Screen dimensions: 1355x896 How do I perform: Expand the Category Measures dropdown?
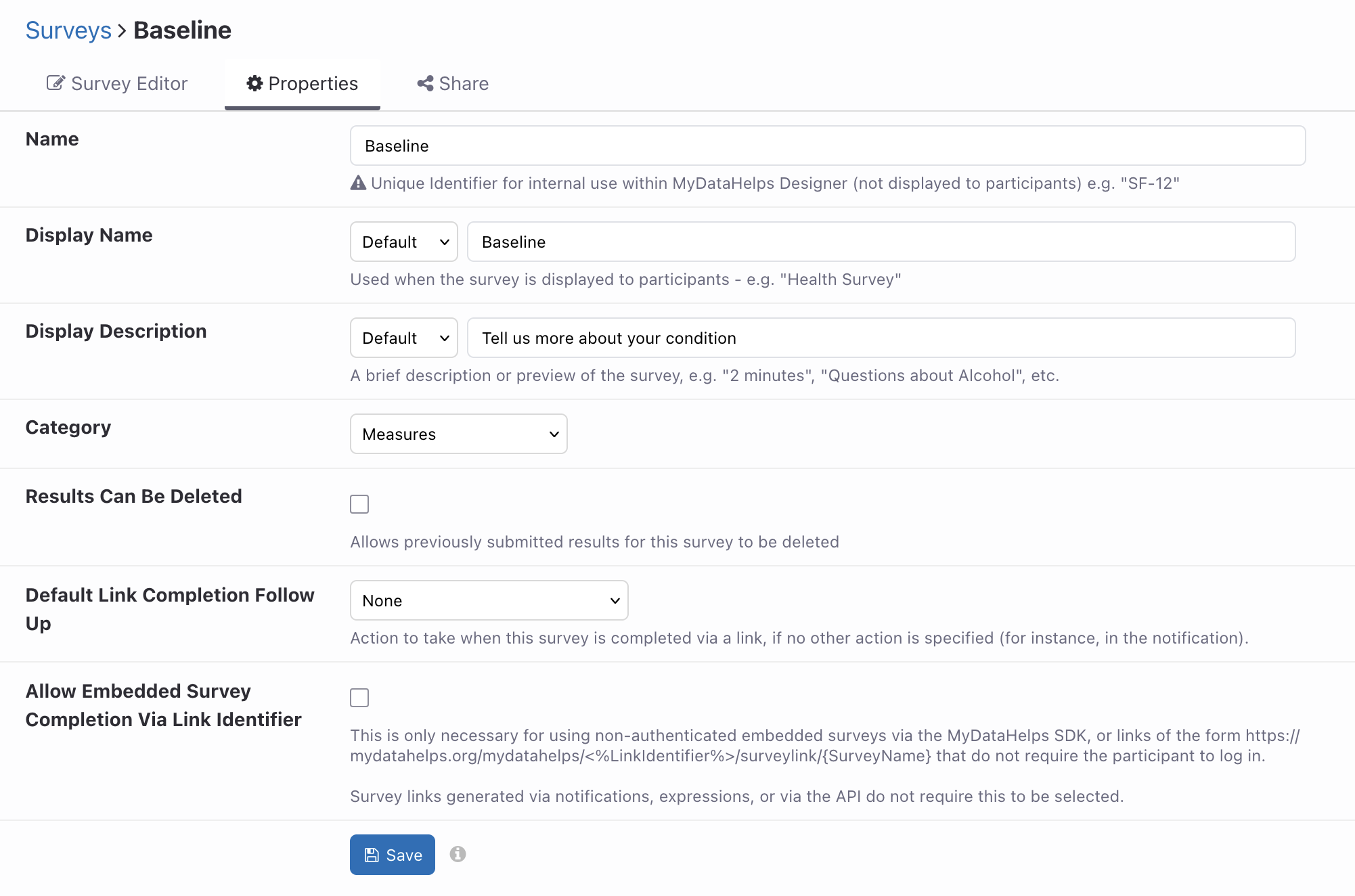(x=458, y=434)
